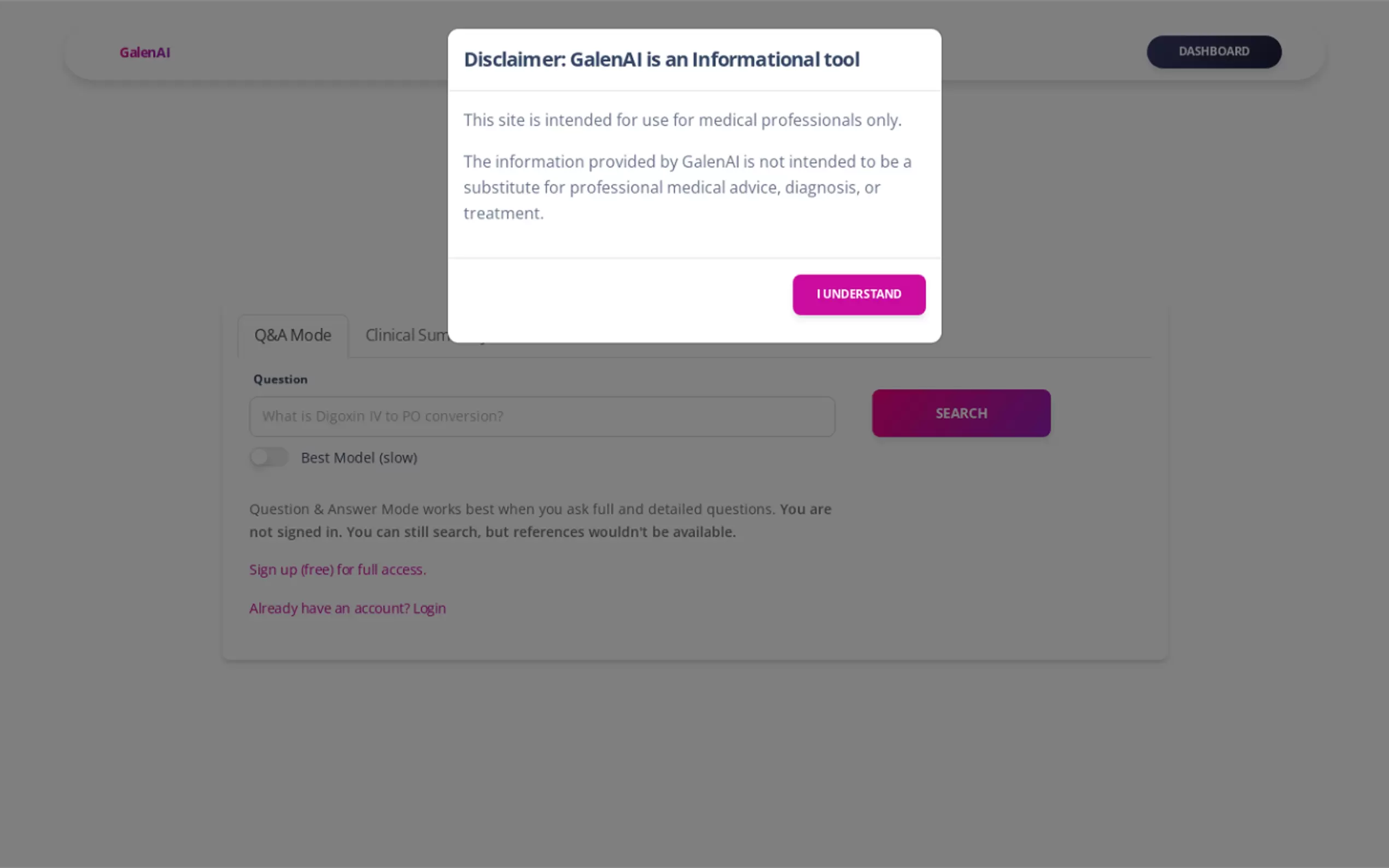This screenshot has width=1389, height=868.
Task: Follow the Already have an account? Login link
Action: tap(347, 608)
